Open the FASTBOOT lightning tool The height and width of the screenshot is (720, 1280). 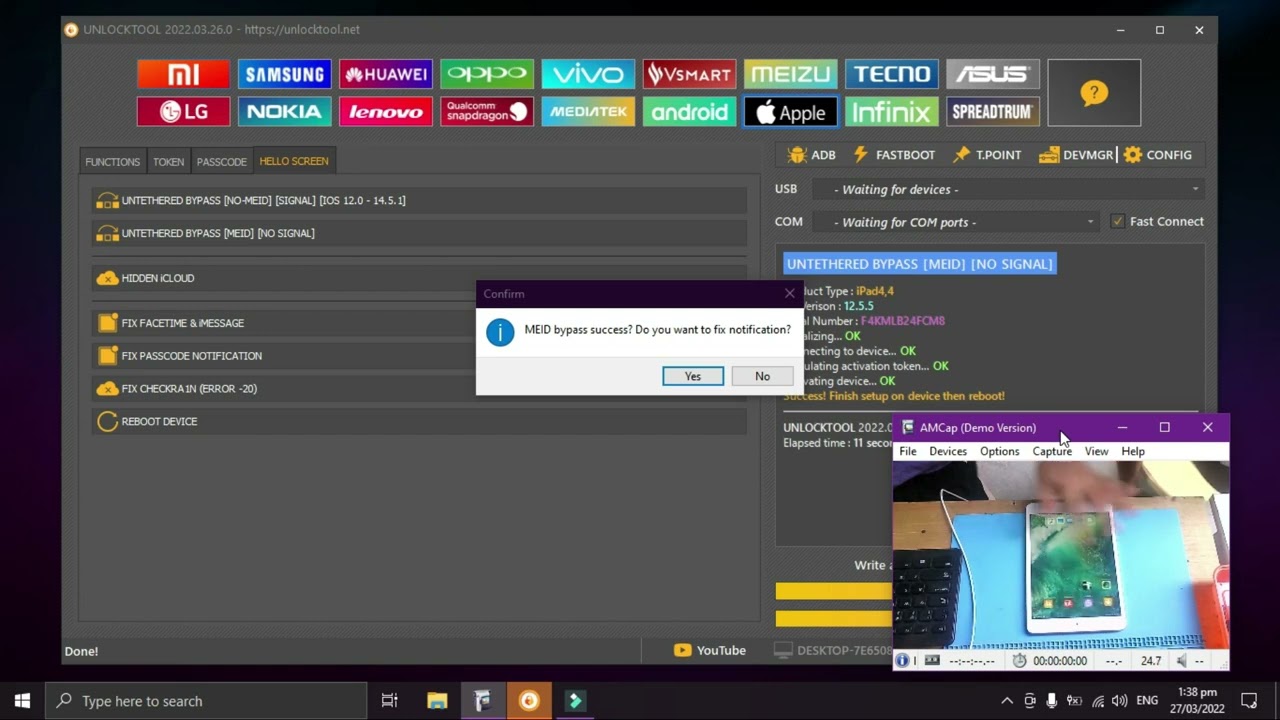click(x=893, y=155)
